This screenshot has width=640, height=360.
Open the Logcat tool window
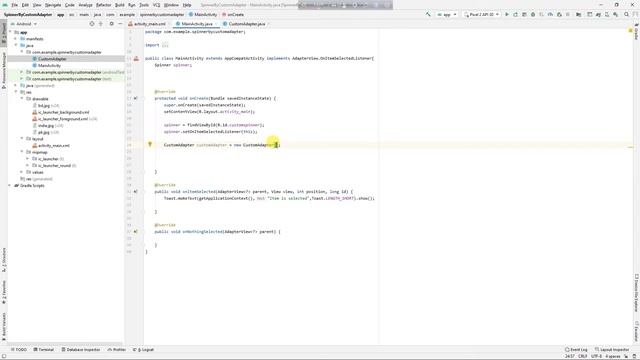click(x=144, y=350)
